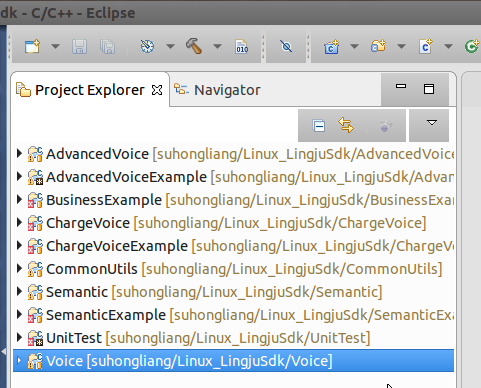
Task: Open the dropdown beside the hammer icon
Action: (x=217, y=46)
